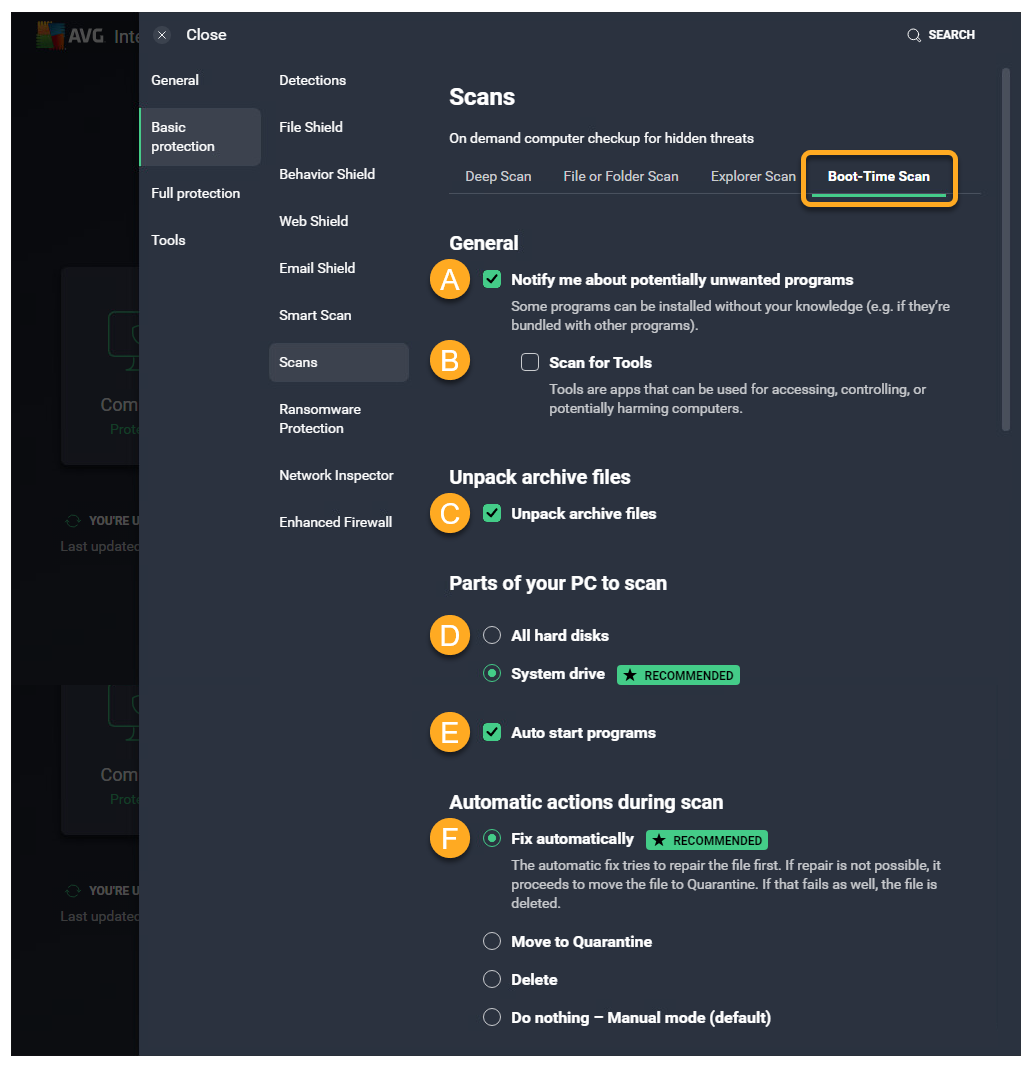The height and width of the screenshot is (1065, 1034).
Task: Open the Enhanced Firewall section
Action: click(x=336, y=523)
